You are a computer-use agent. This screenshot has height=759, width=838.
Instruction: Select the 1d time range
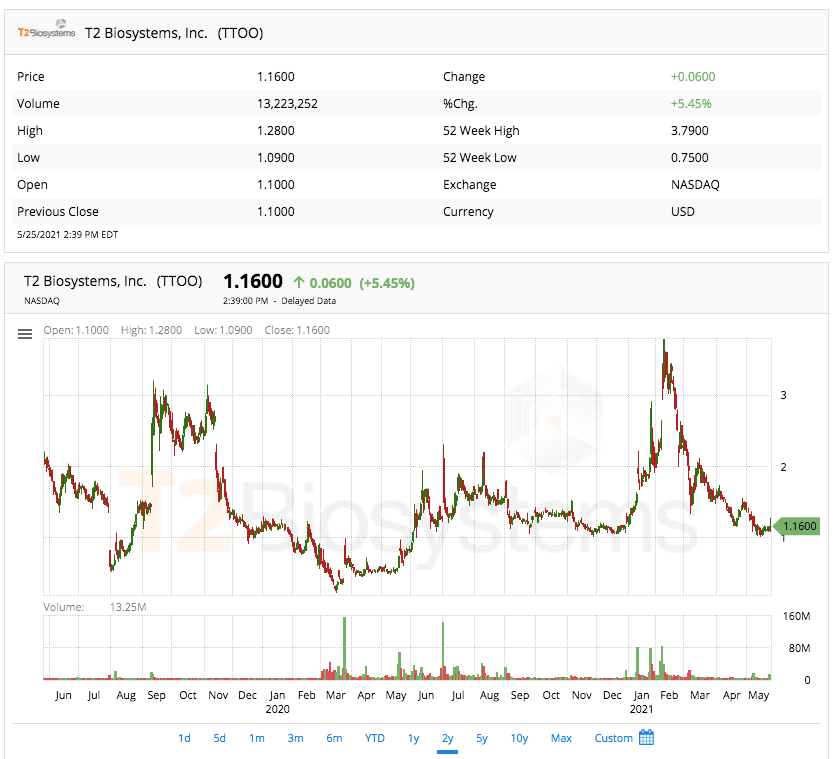tap(184, 738)
